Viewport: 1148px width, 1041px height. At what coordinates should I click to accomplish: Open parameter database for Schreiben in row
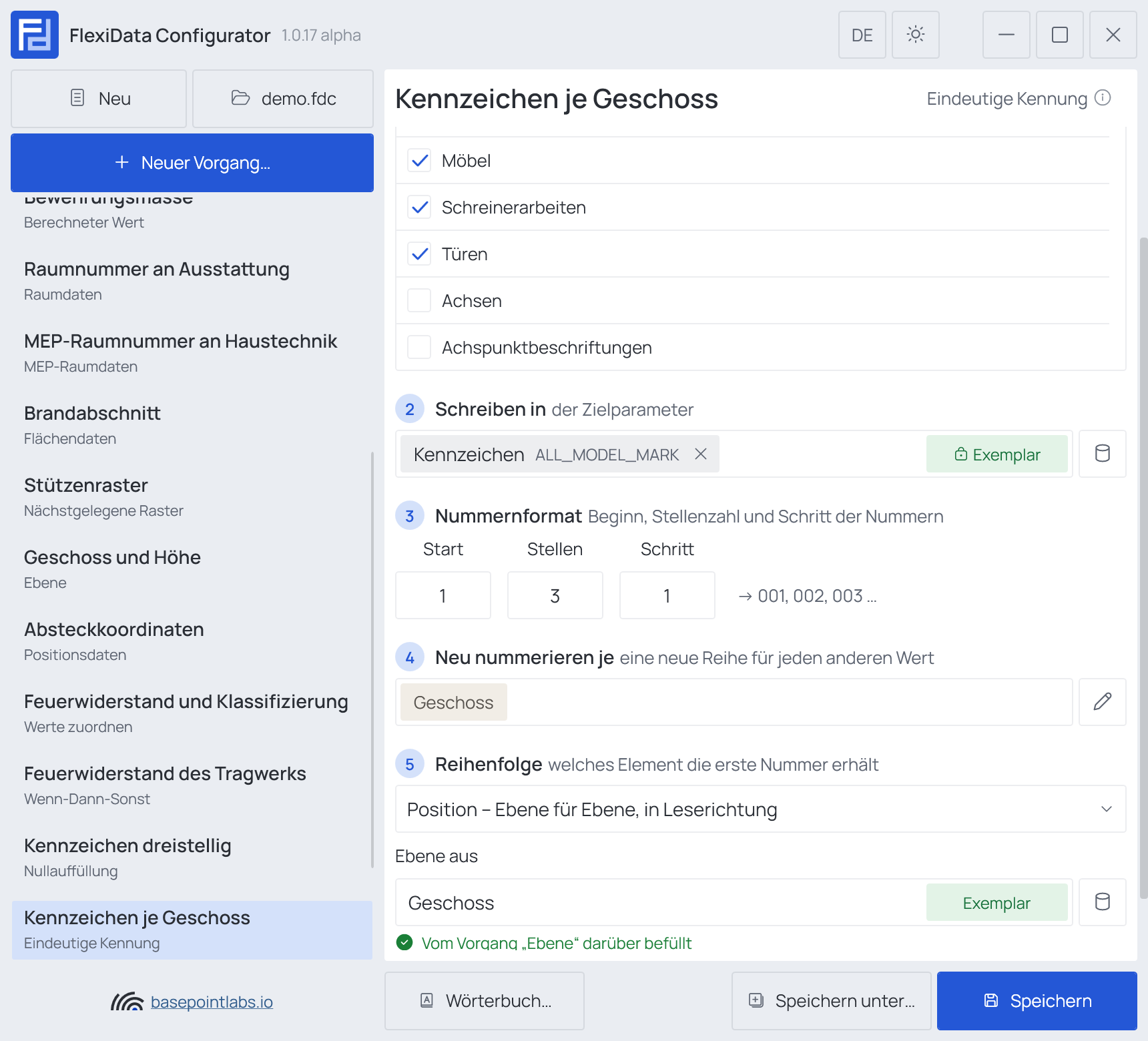1103,454
